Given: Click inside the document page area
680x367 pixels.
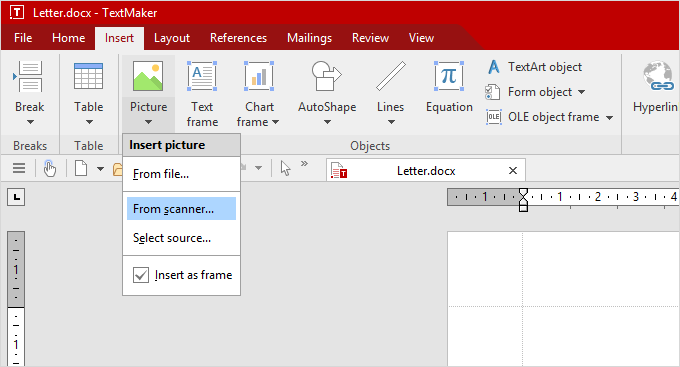Looking at the screenshot, I should tap(563, 298).
